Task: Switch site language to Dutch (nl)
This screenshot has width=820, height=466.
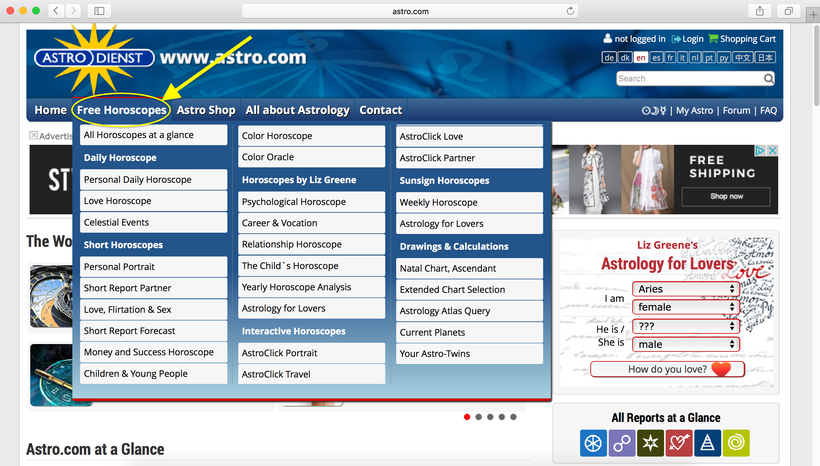Action: click(694, 58)
